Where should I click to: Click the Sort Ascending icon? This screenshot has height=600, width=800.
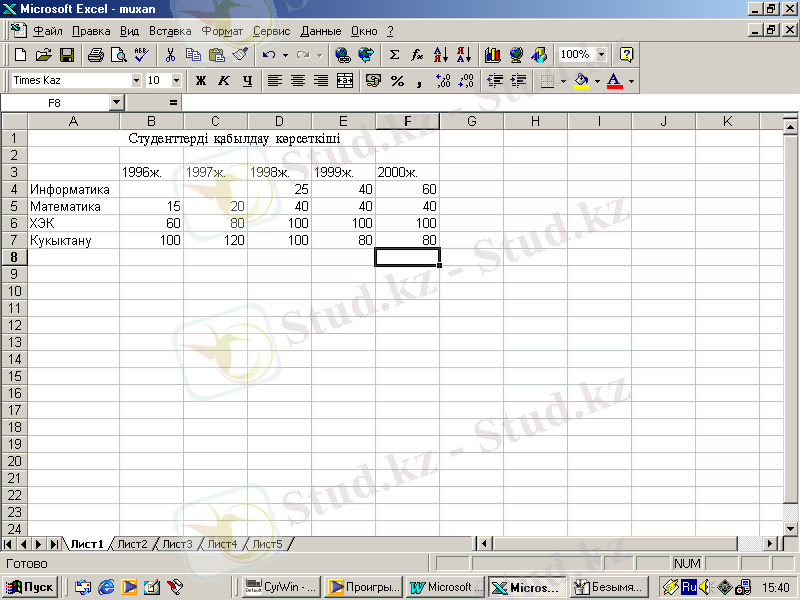click(442, 55)
